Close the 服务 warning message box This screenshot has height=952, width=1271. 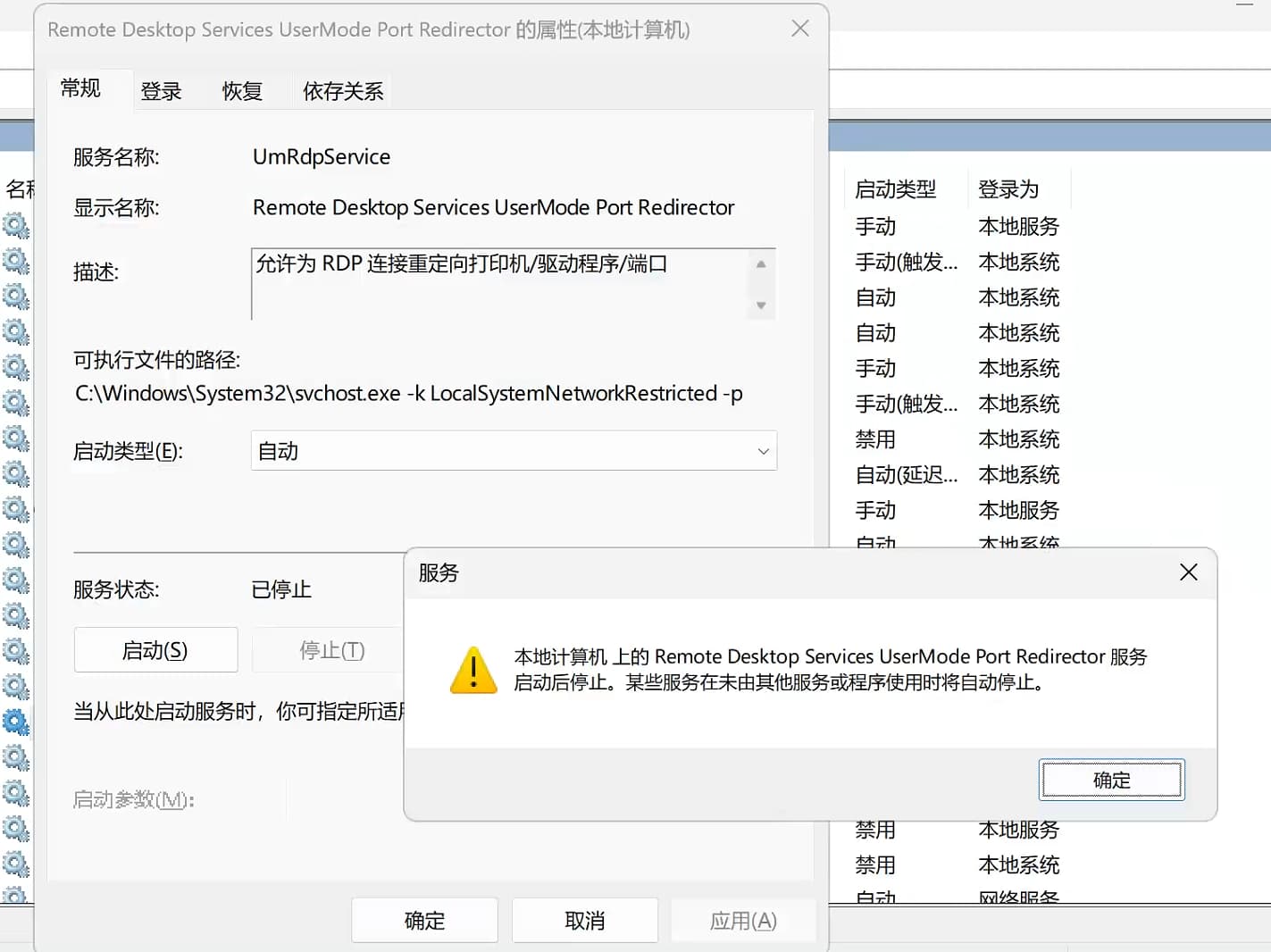[x=1188, y=572]
